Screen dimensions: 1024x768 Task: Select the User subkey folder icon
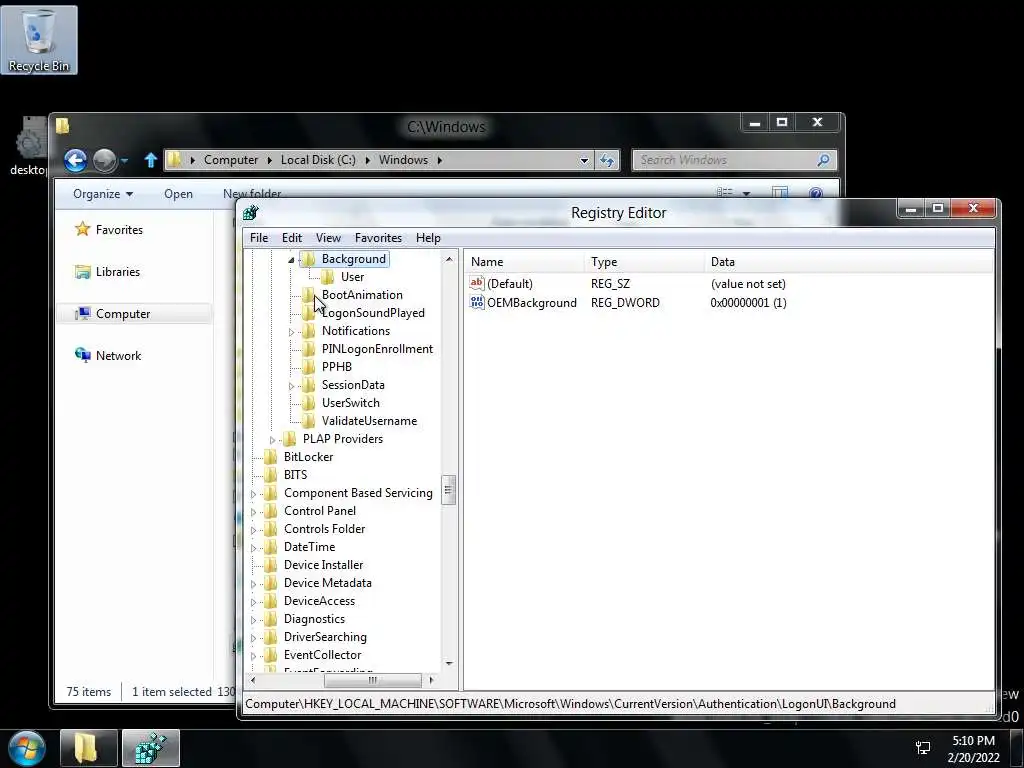(x=327, y=277)
